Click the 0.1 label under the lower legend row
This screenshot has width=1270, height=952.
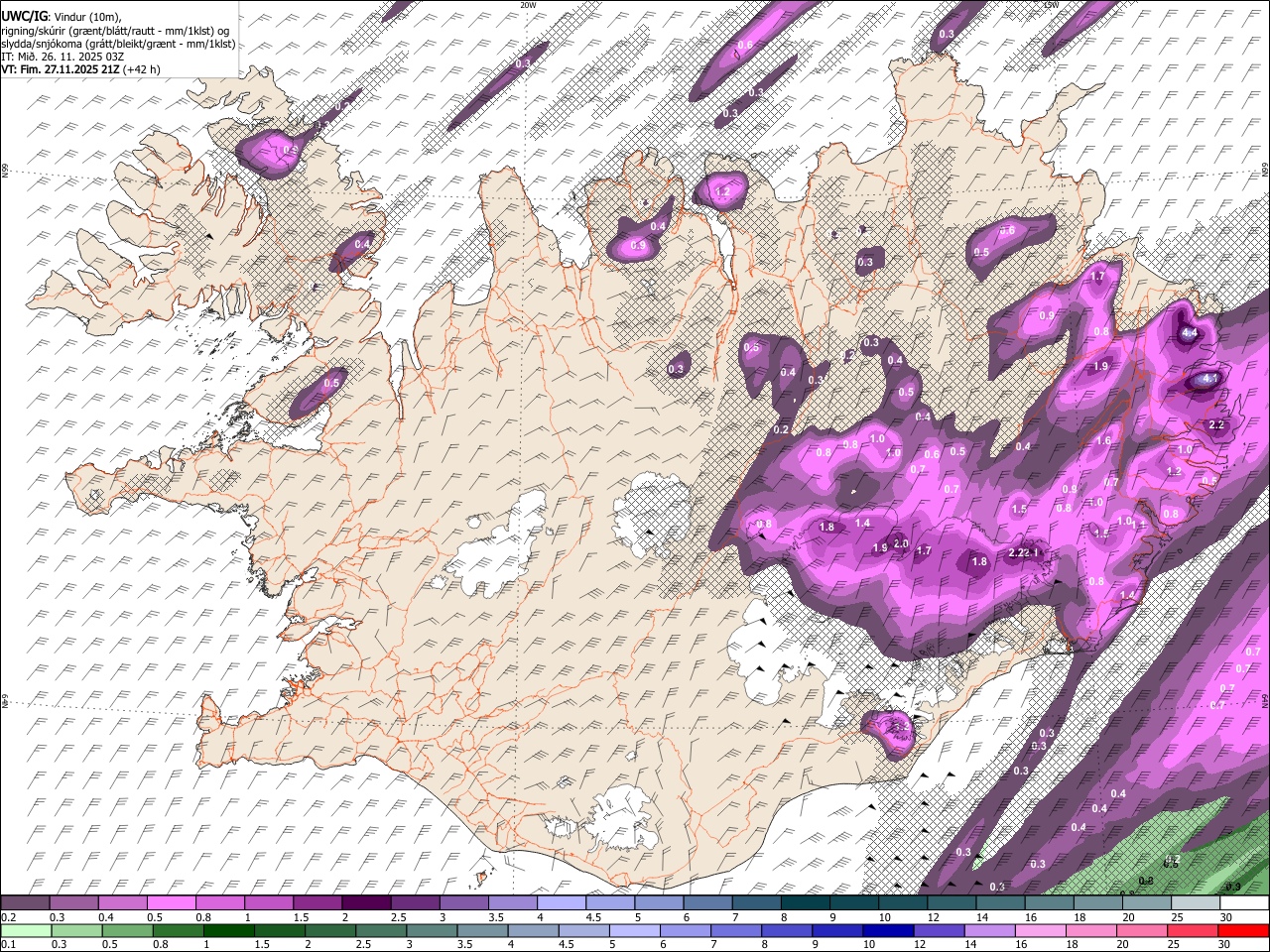[7, 944]
